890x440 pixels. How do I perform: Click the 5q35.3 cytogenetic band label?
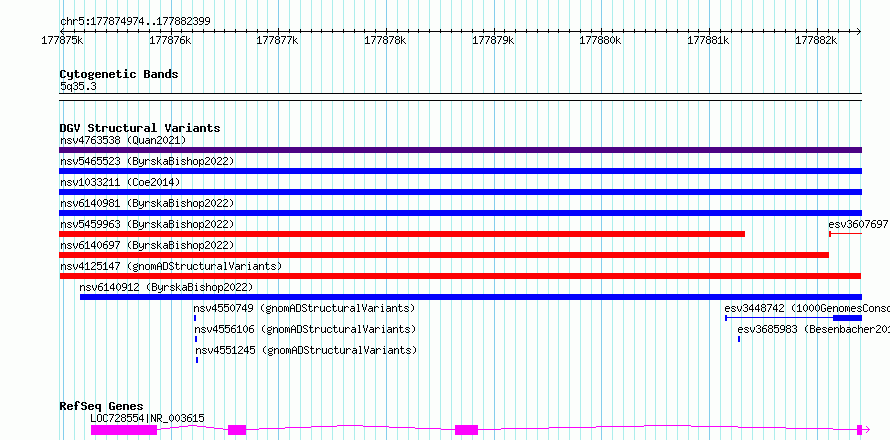click(78, 86)
